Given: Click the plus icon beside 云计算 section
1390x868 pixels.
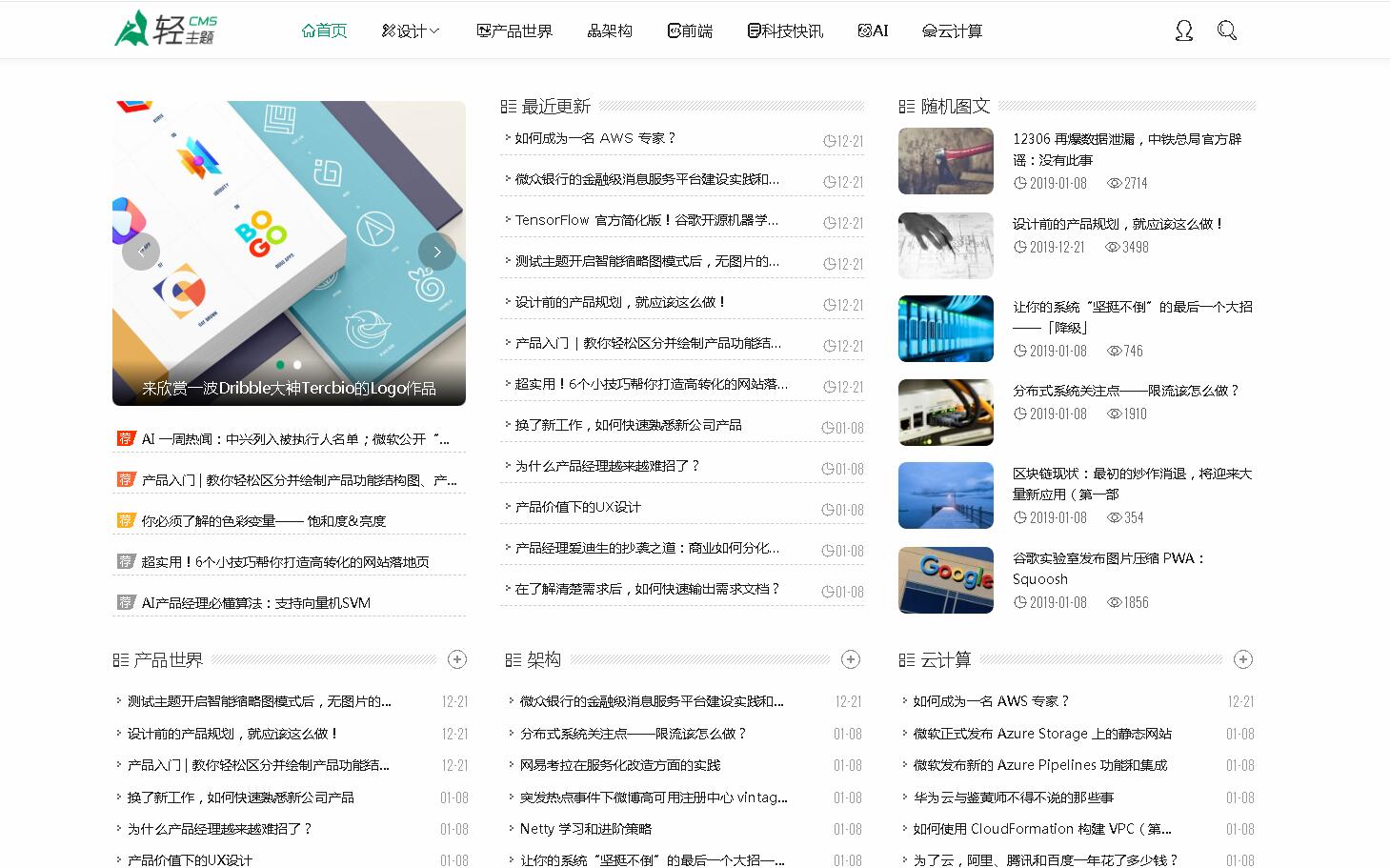Looking at the screenshot, I should 1243,658.
